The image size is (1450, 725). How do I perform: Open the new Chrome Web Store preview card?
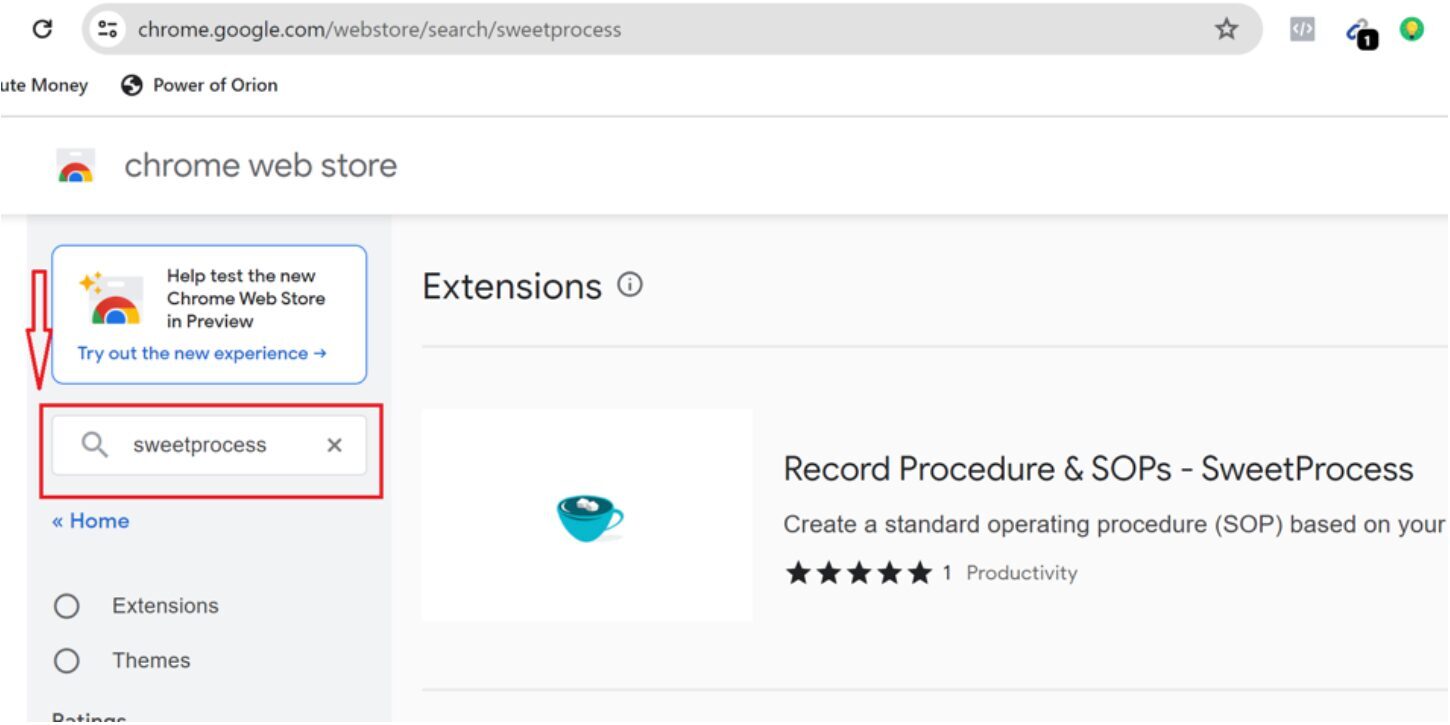click(209, 314)
